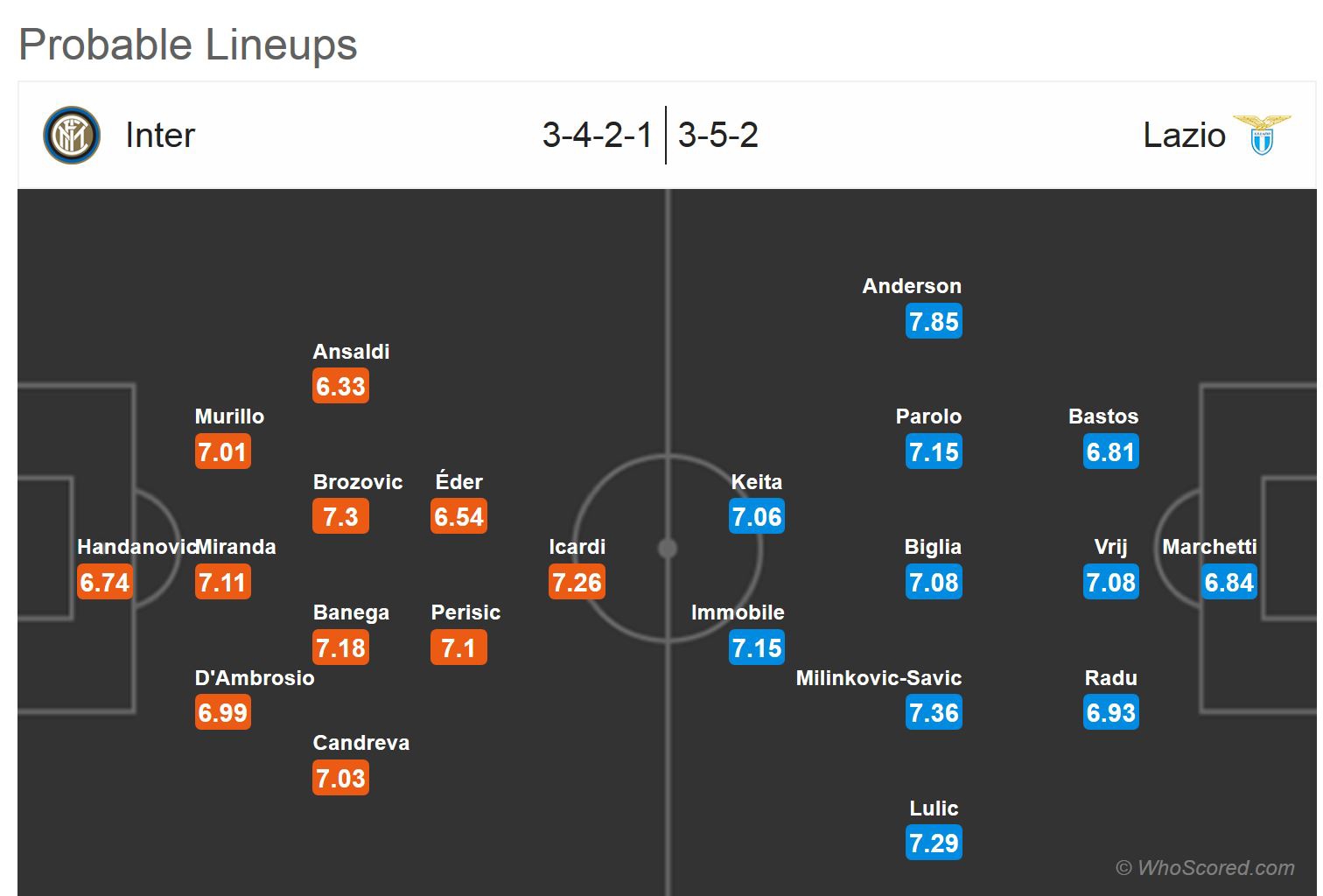Select the Candreva player name
Screen dimensions: 1323x896
(360, 743)
